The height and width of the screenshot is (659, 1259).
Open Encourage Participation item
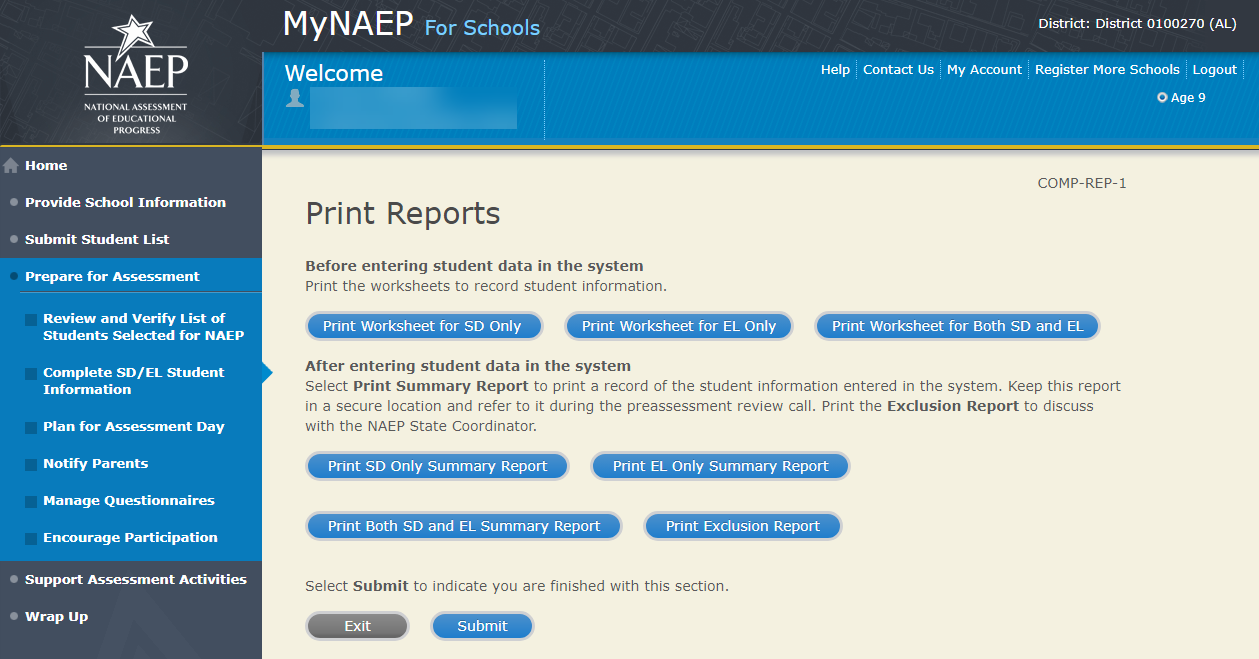130,538
